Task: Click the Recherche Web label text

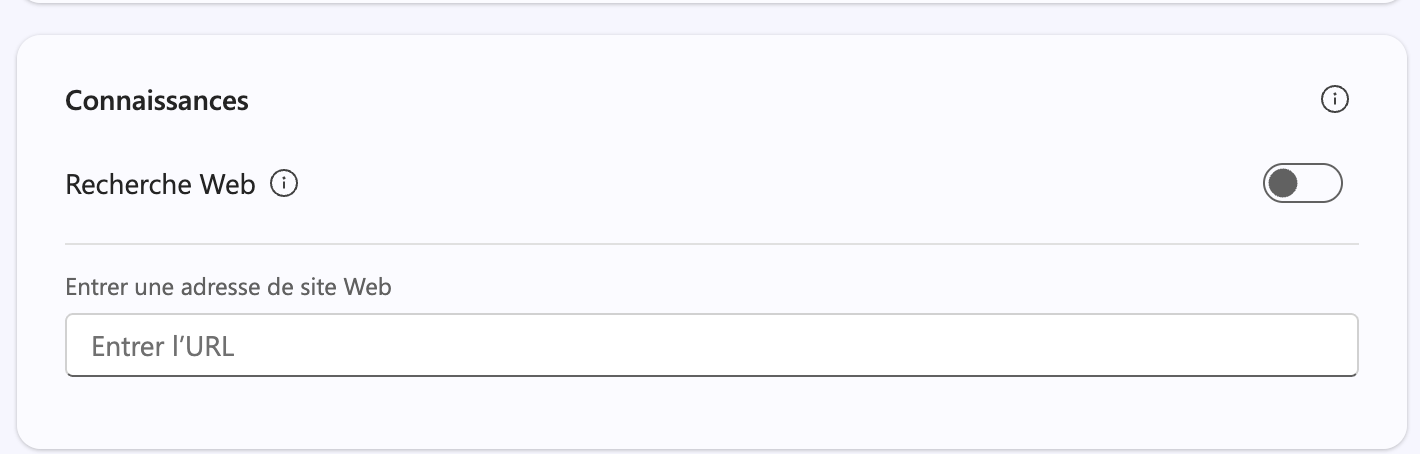Action: (x=160, y=185)
